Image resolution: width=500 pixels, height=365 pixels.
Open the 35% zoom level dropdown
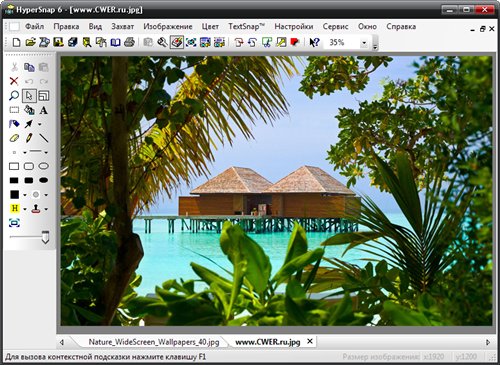click(364, 43)
